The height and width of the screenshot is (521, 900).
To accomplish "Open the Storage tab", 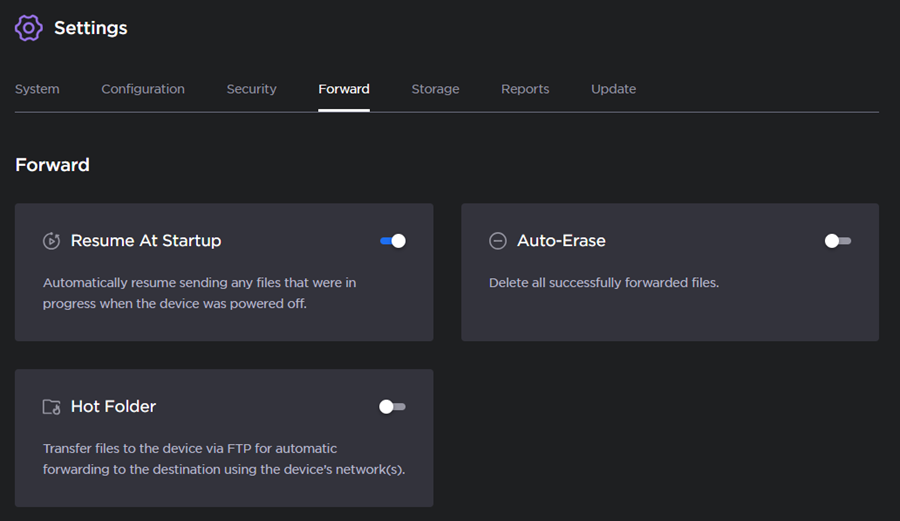I will (x=435, y=89).
